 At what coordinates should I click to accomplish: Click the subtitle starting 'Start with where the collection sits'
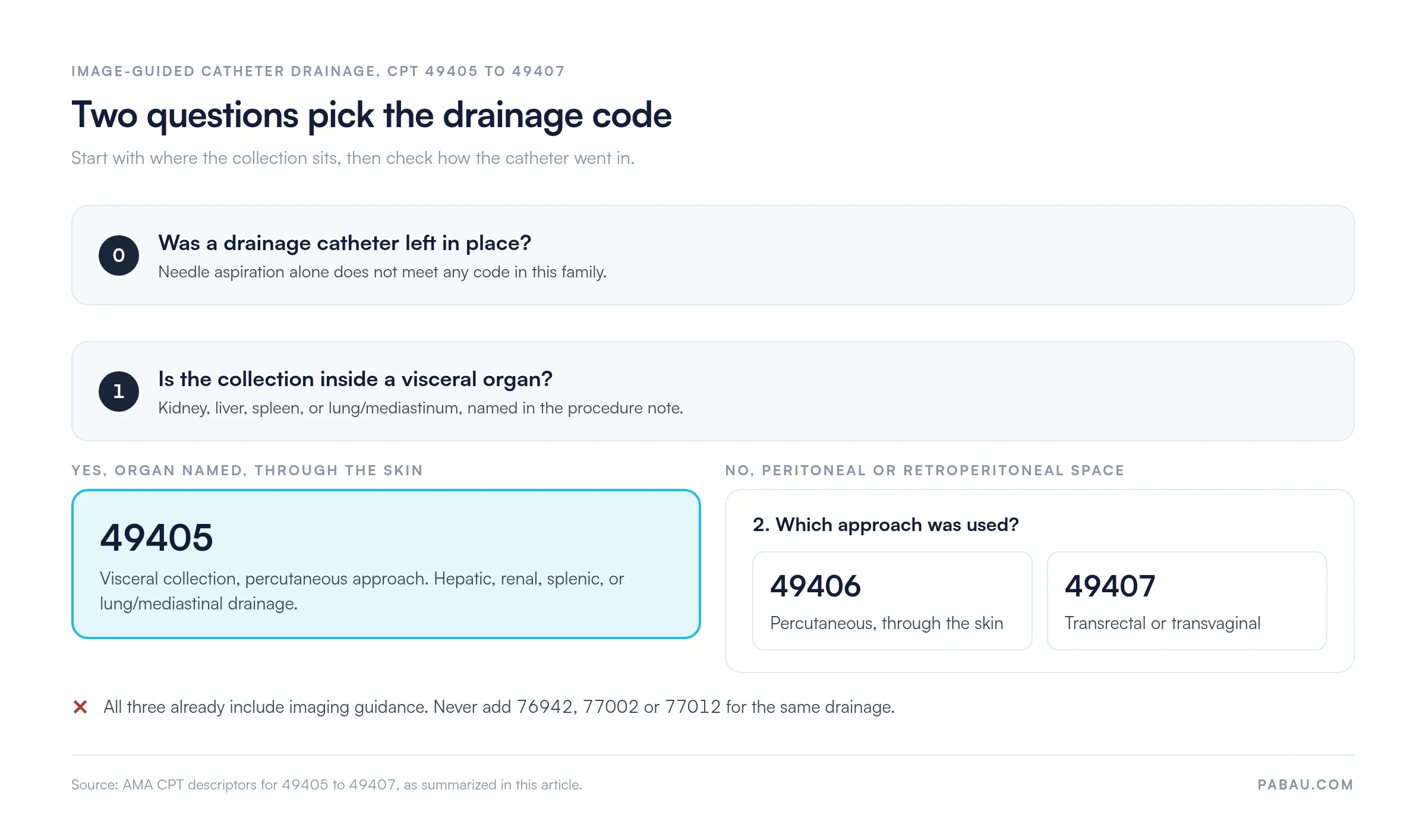(x=353, y=158)
